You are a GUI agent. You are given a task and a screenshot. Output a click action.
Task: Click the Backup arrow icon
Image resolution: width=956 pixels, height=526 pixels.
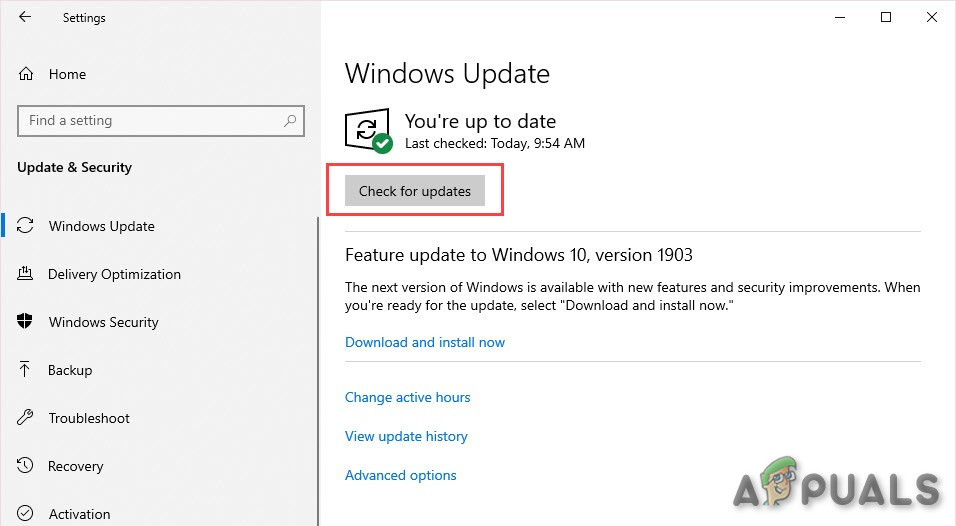(26, 370)
